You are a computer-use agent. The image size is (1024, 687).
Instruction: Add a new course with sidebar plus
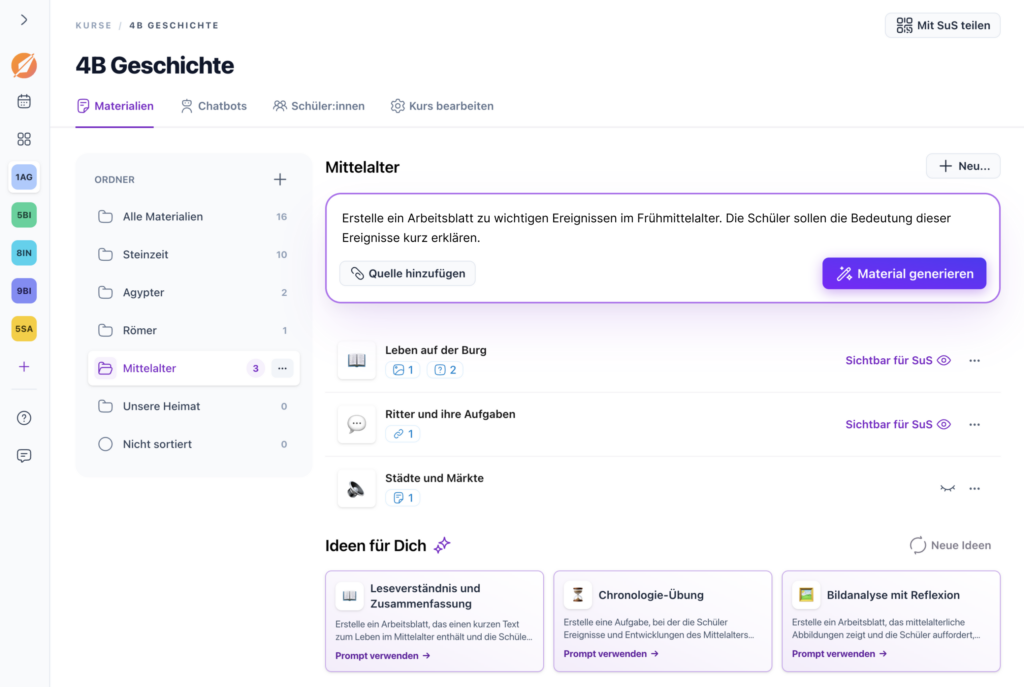click(x=24, y=366)
